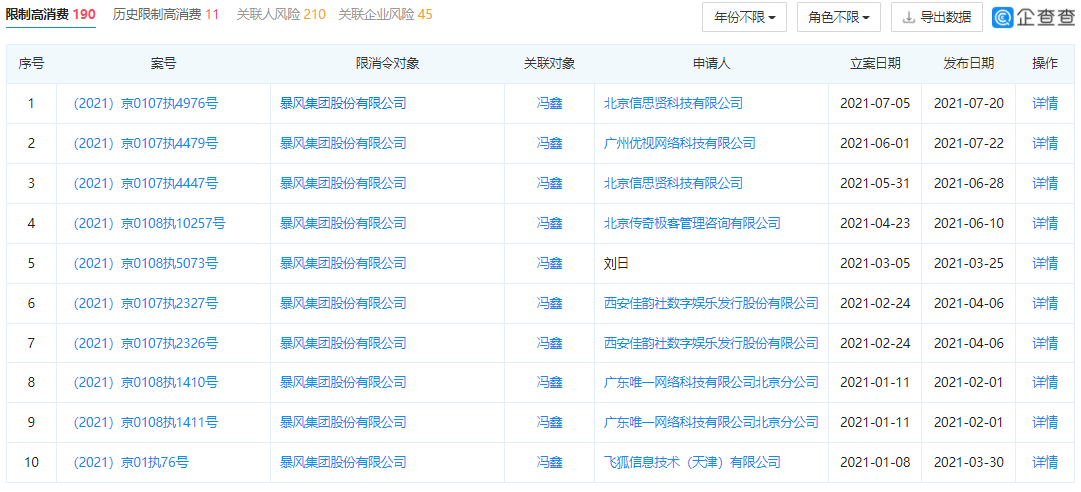The height and width of the screenshot is (492, 1081).
Task: Open 西安佳韵社数字娱乐发行股份有限公司 in row 6
Action: [x=711, y=303]
